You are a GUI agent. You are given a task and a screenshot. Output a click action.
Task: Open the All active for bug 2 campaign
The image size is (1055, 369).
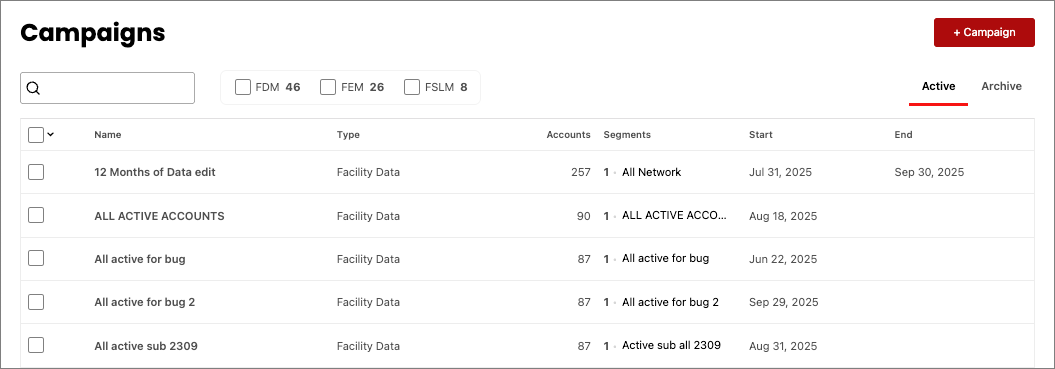145,302
